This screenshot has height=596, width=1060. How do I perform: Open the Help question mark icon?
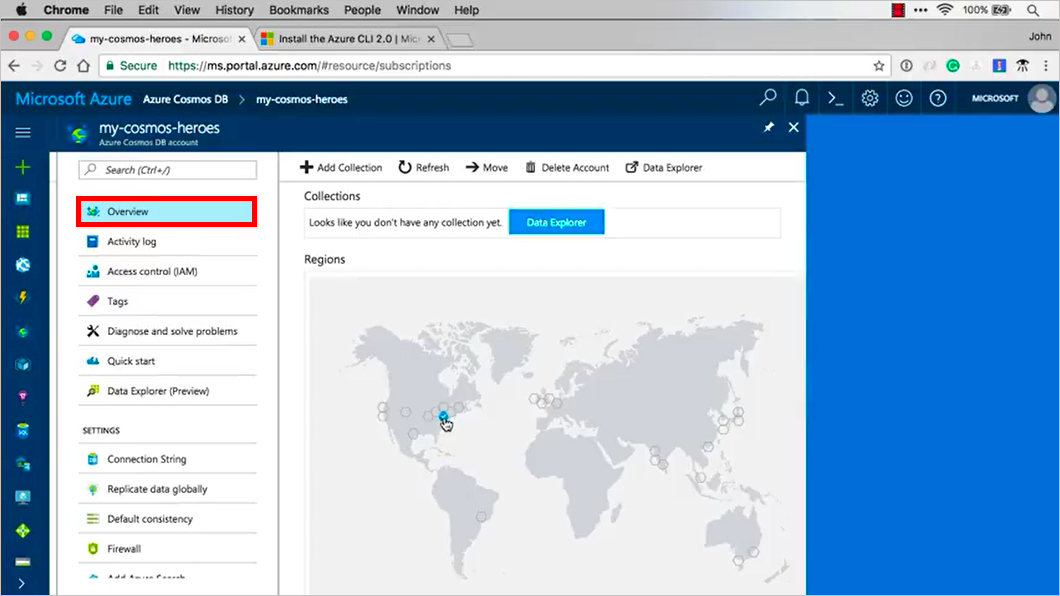(x=937, y=98)
